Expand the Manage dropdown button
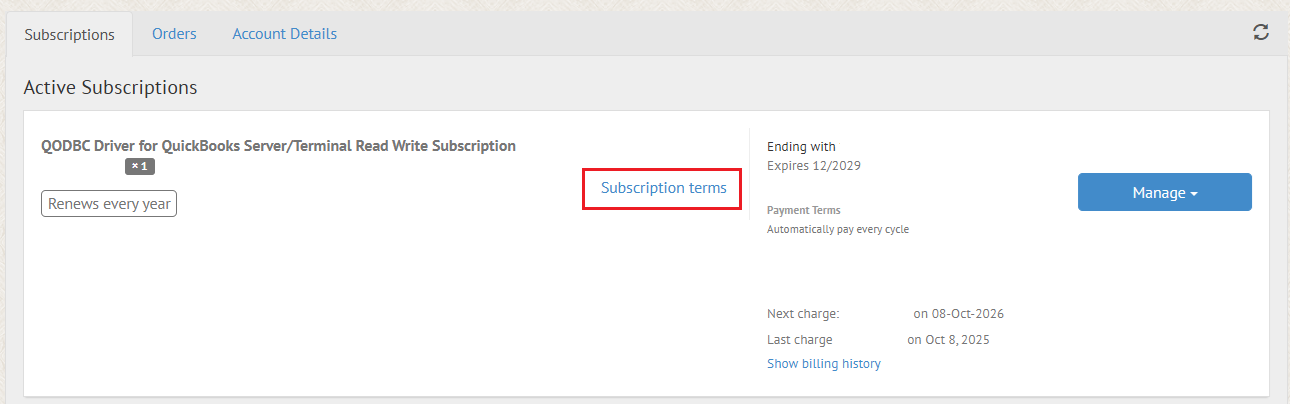The height and width of the screenshot is (404, 1290). click(1164, 192)
